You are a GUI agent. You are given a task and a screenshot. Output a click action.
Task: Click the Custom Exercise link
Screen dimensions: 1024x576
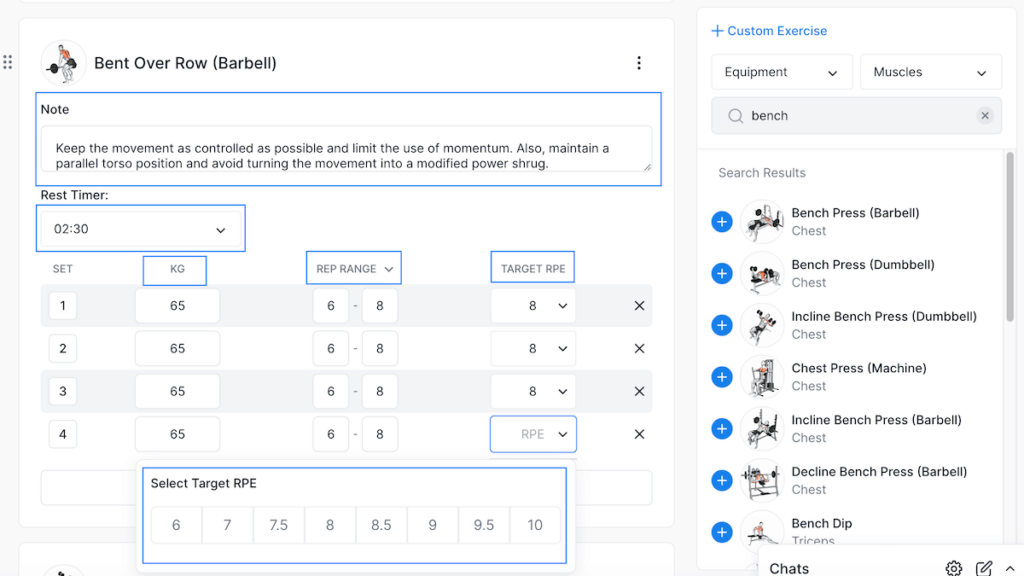(x=769, y=31)
